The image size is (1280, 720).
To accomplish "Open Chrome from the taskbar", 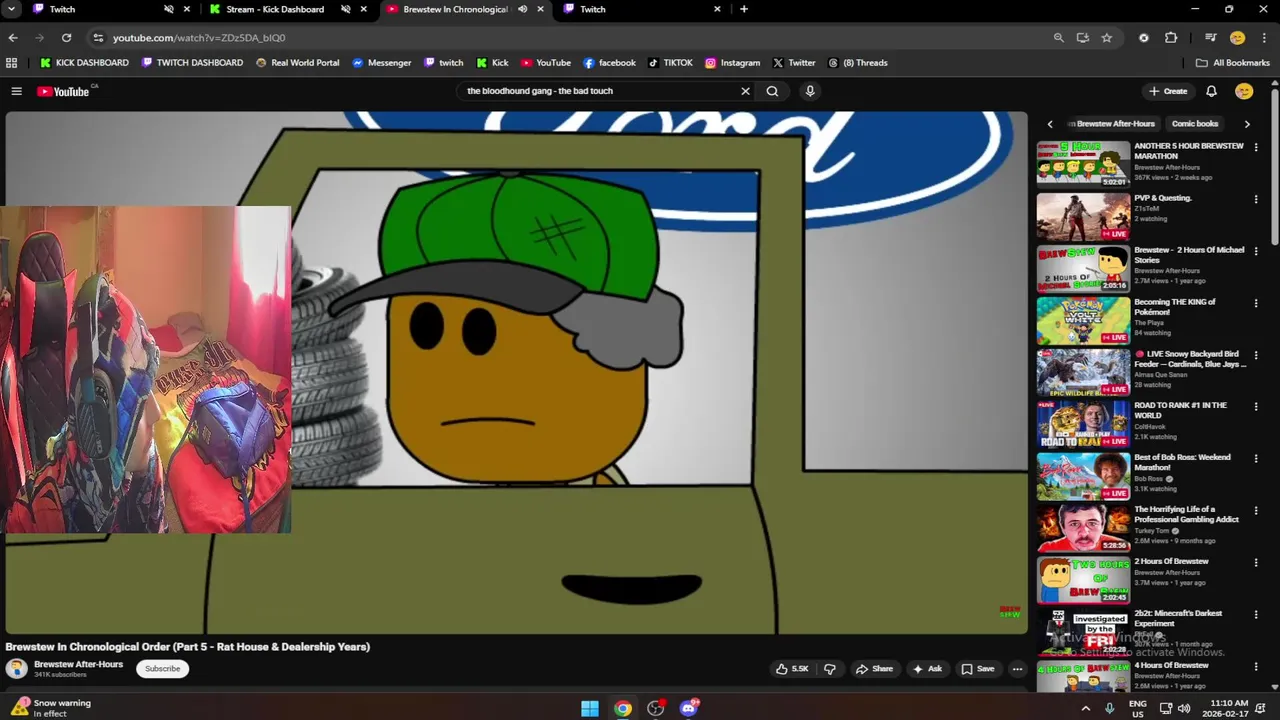I will coord(623,708).
